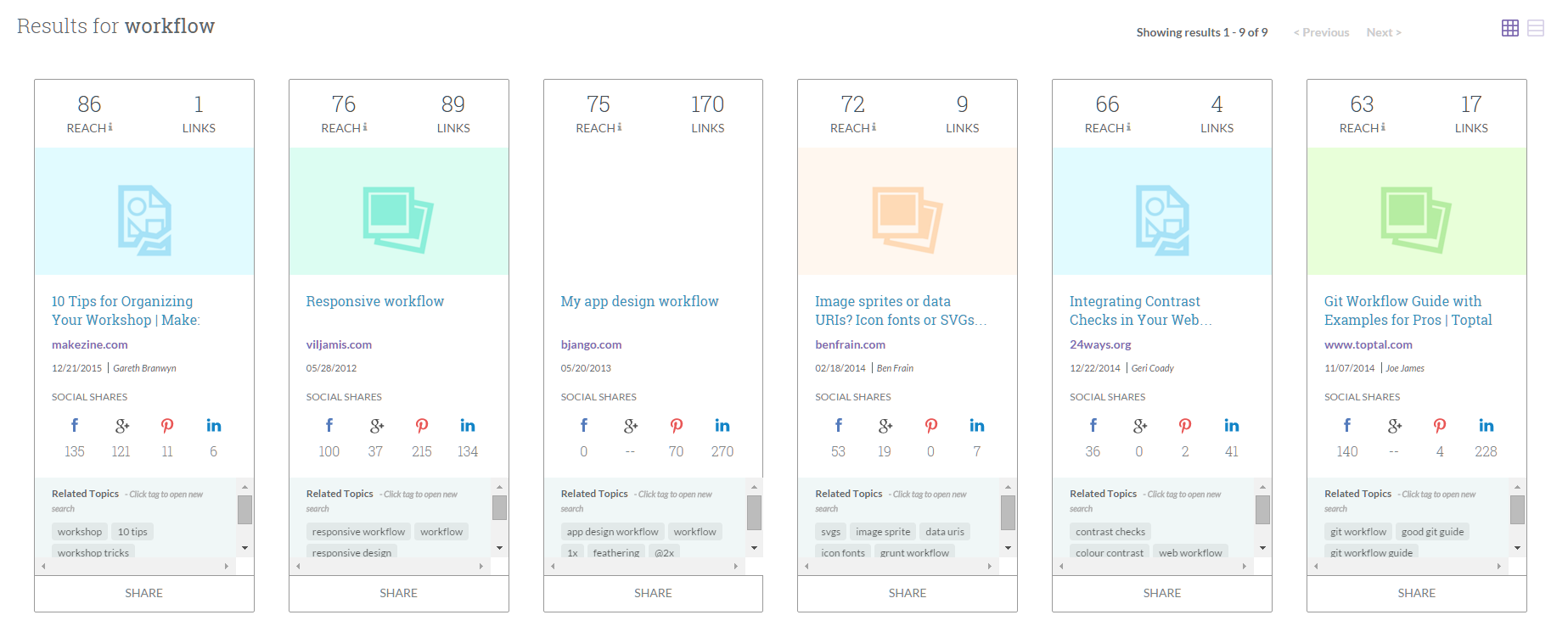The image size is (1568, 643).
Task: Switch to grid view layout
Action: (1509, 28)
